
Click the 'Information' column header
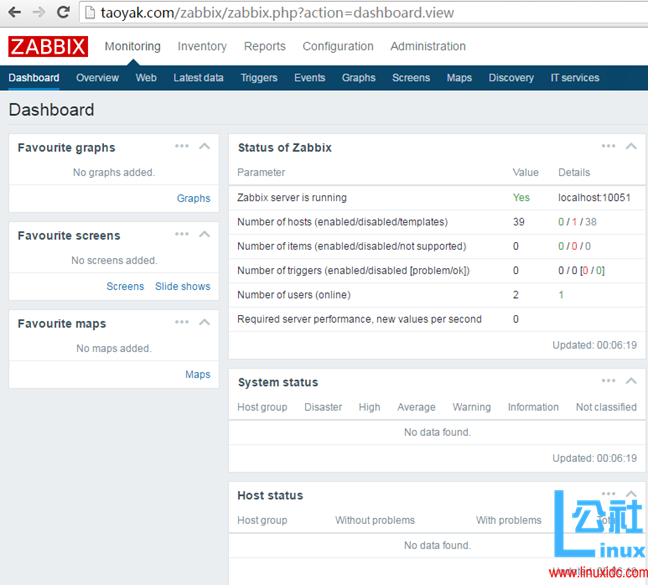click(533, 407)
